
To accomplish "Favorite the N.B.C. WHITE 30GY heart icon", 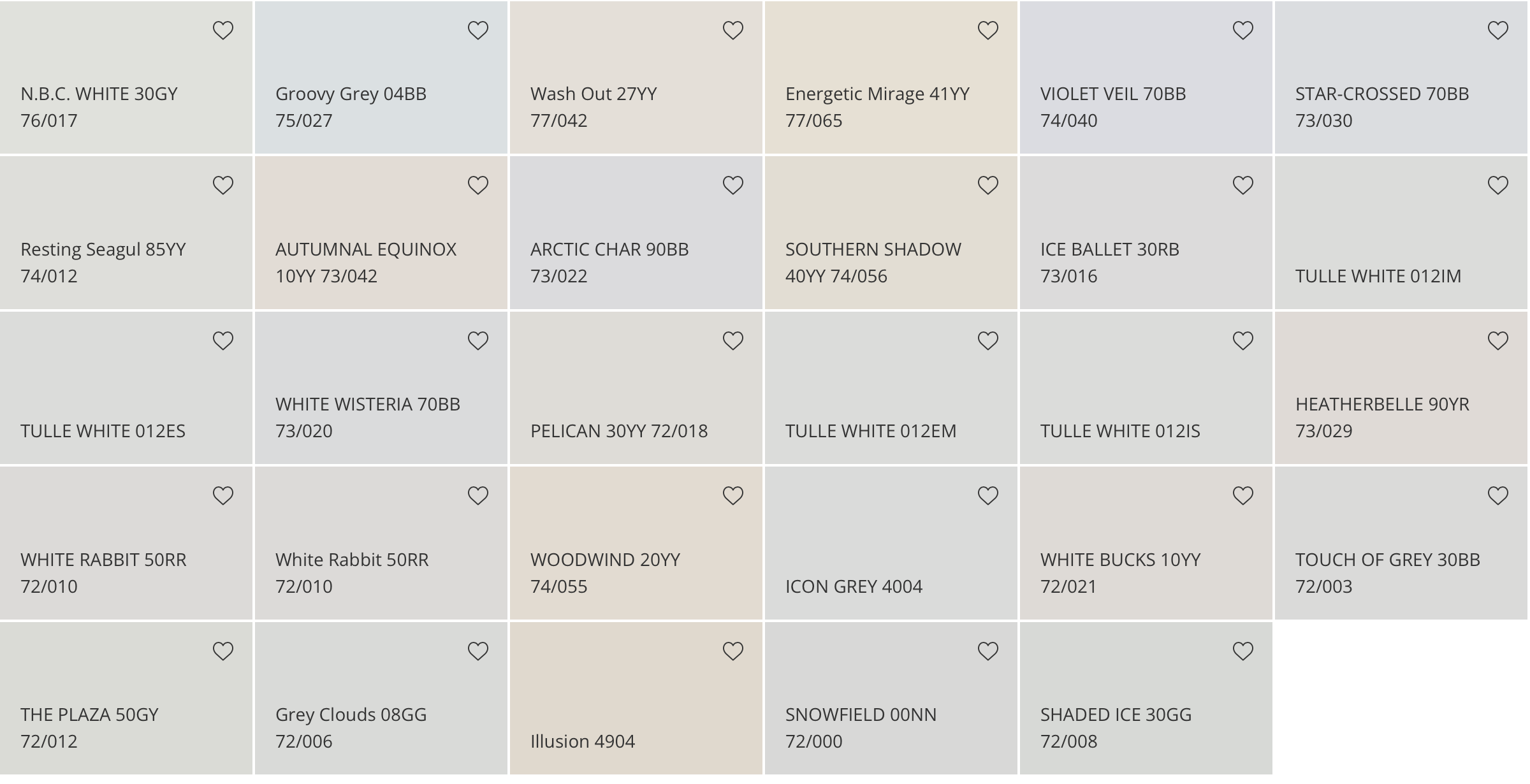I will pos(222,30).
